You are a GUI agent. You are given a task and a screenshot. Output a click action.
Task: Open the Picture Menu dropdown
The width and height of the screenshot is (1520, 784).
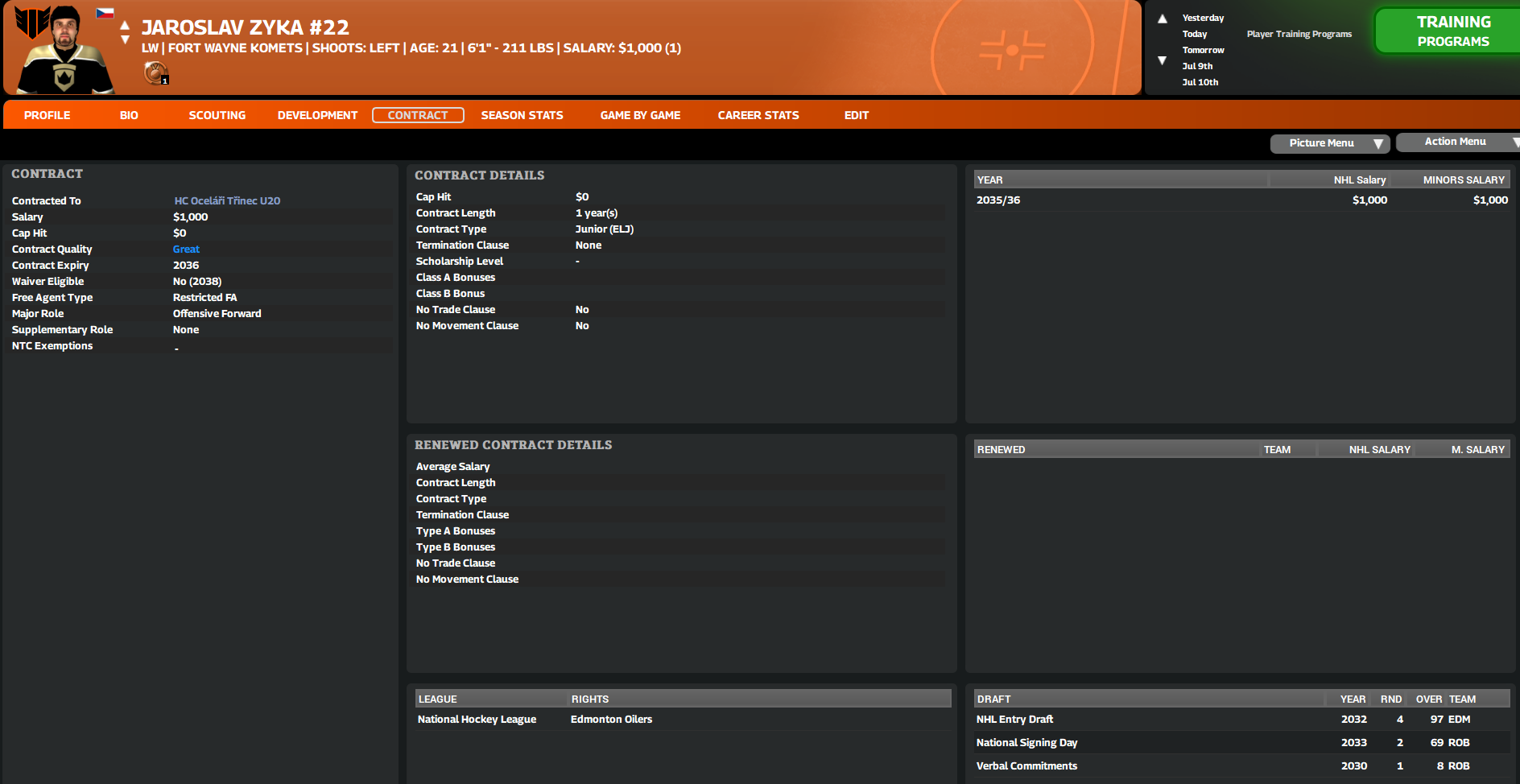click(x=1330, y=143)
